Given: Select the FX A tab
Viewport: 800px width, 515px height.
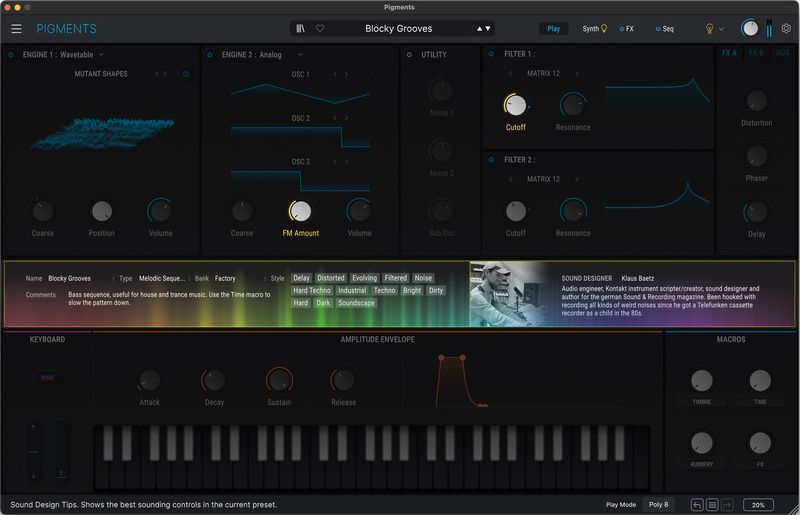Looking at the screenshot, I should click(x=729, y=53).
